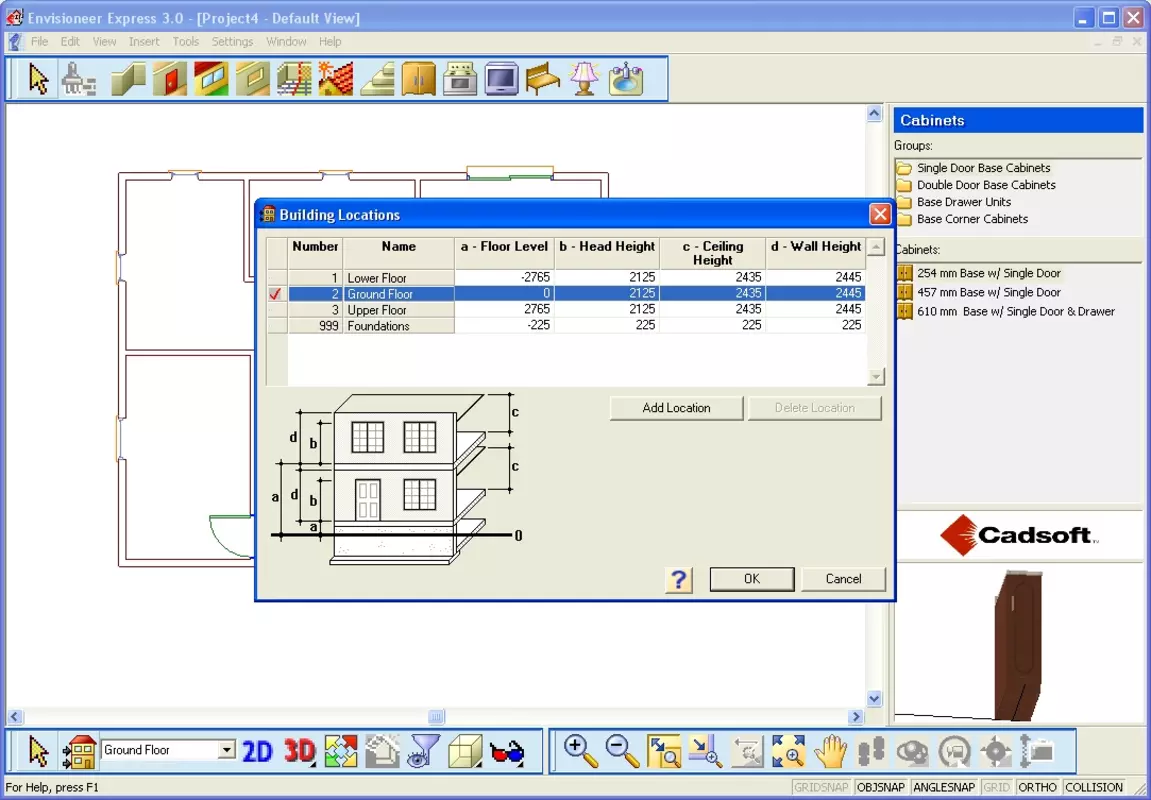Click the horizontal scrollbar thumb in drawing area
Image resolution: width=1151 pixels, height=800 pixels.
pos(436,716)
